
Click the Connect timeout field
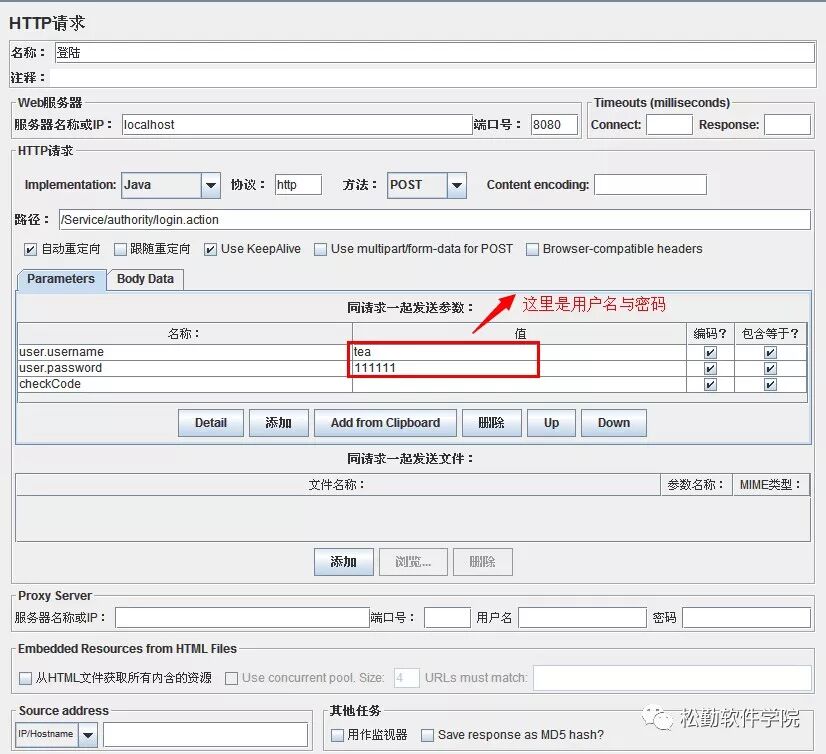pos(669,125)
